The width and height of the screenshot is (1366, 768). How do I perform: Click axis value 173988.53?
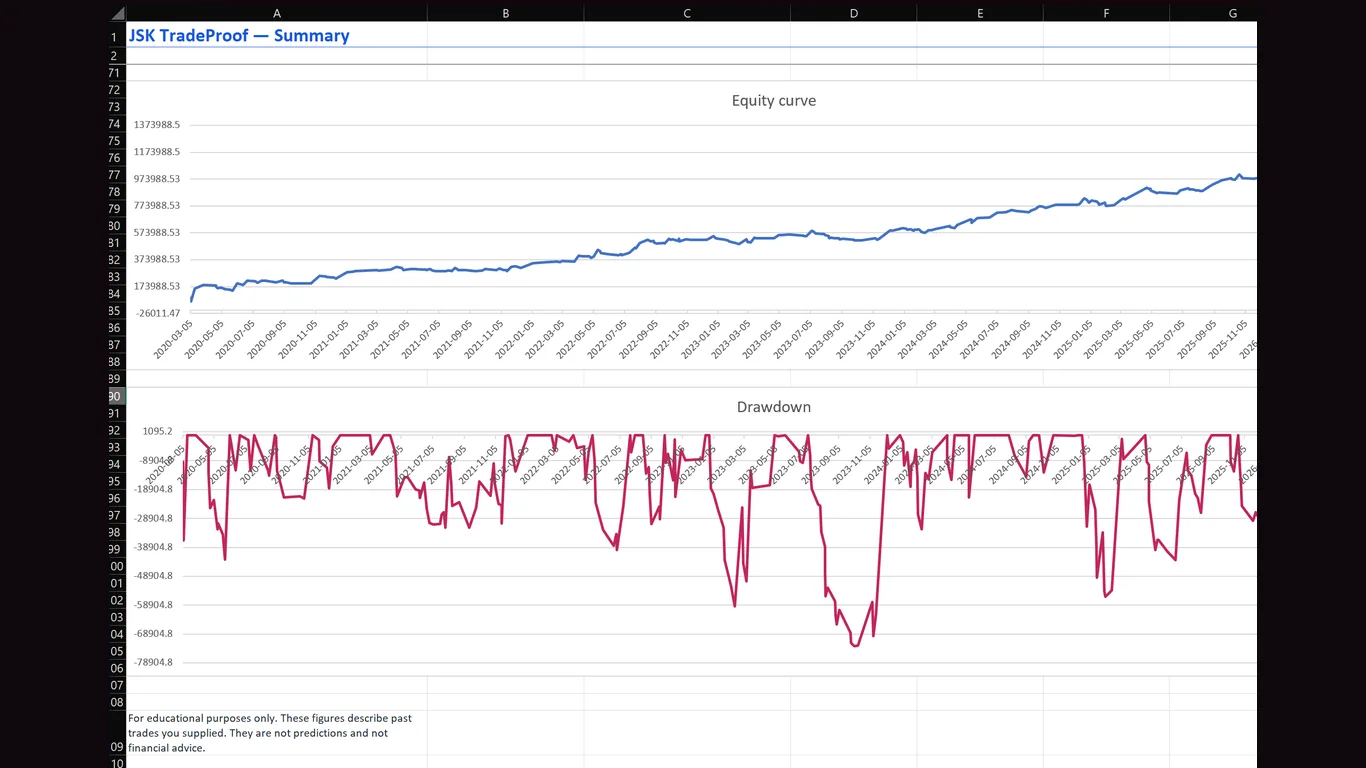(x=156, y=286)
